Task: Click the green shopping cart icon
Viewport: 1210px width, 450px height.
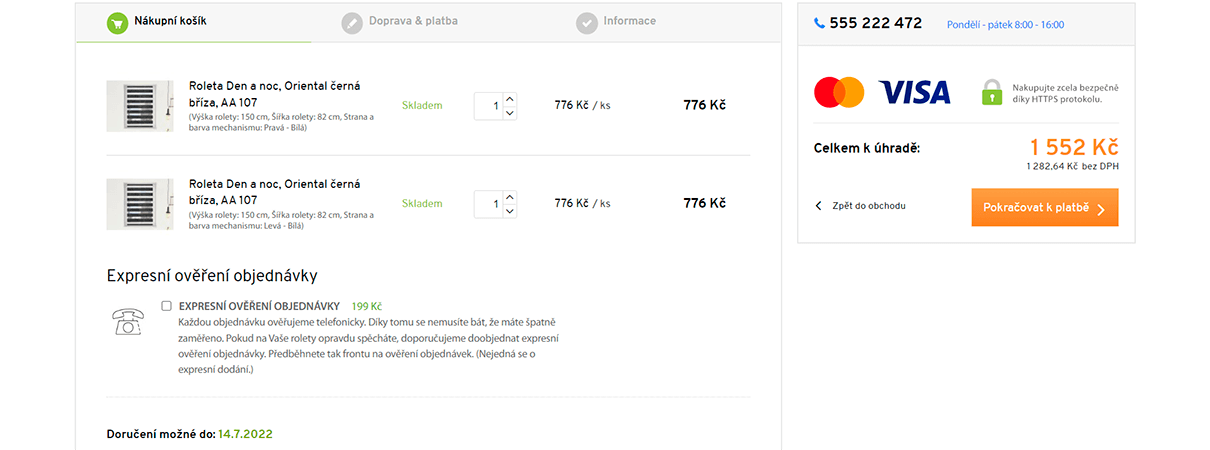Action: [118, 22]
